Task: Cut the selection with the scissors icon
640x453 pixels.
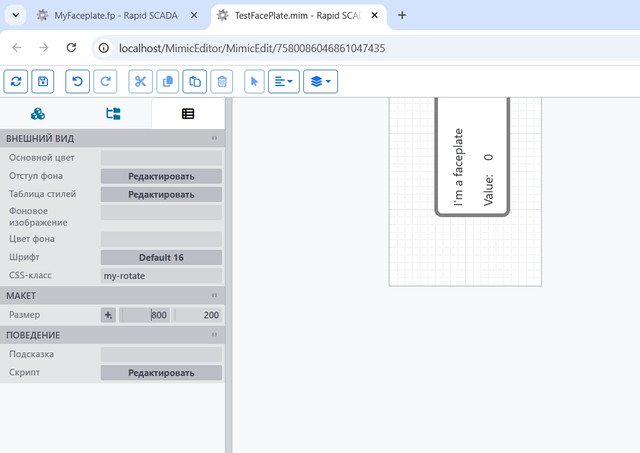Action: 140,82
